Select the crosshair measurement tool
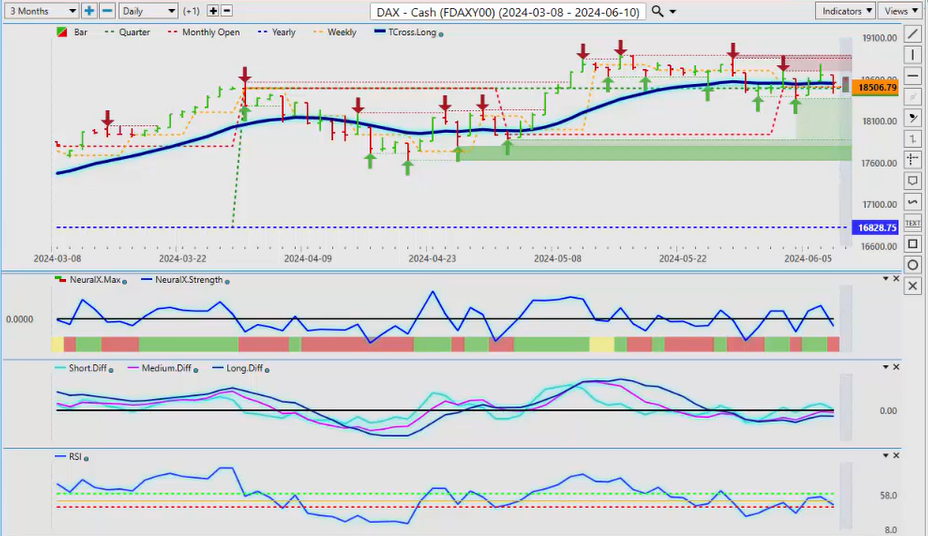This screenshot has width=928, height=536. (x=913, y=160)
